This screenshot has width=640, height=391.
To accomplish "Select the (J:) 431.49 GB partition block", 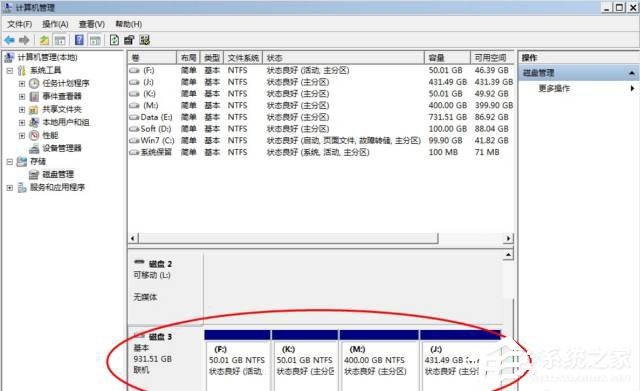I will (x=460, y=361).
